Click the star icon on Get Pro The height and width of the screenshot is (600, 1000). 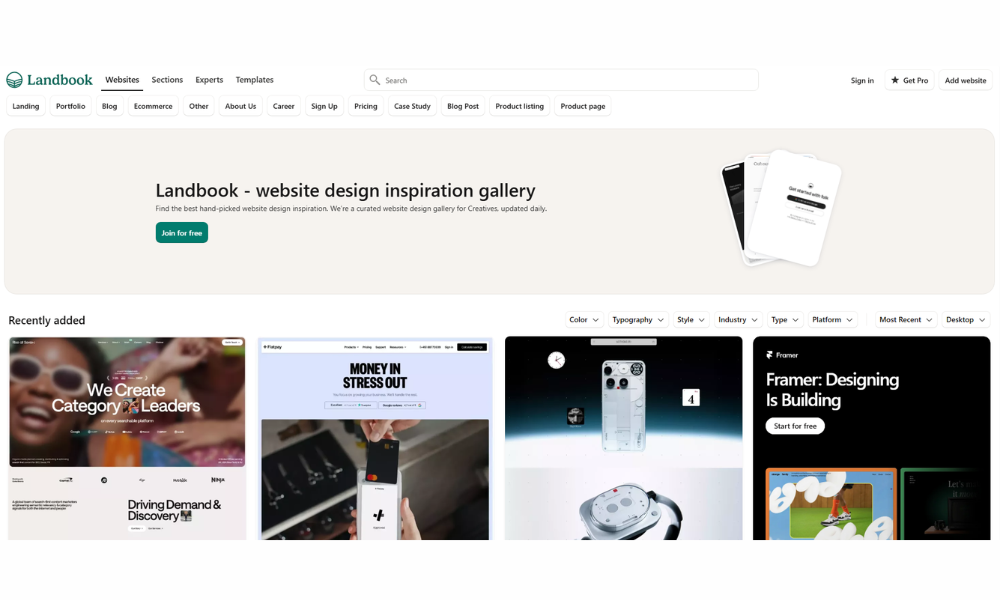coord(895,80)
